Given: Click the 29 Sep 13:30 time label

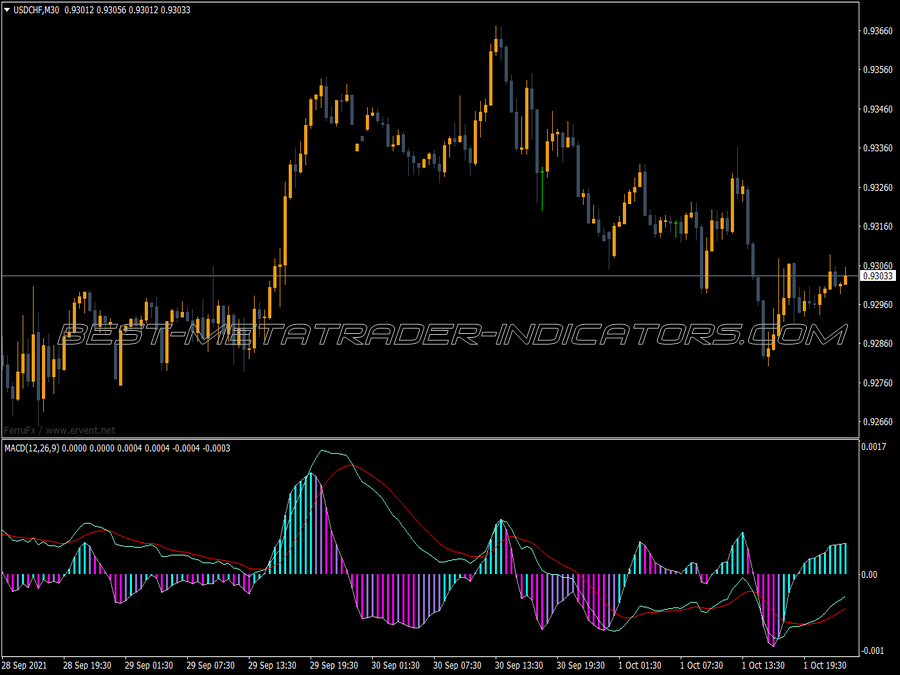Looking at the screenshot, I should 272,666.
